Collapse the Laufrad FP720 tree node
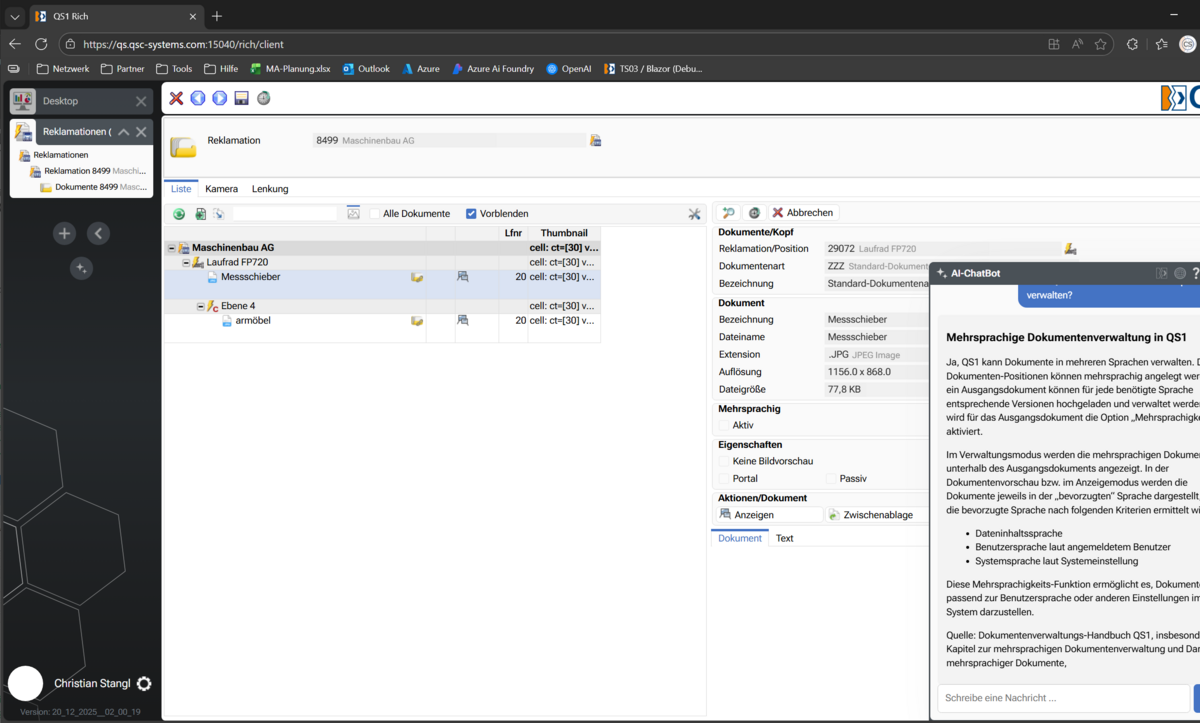 (186, 262)
